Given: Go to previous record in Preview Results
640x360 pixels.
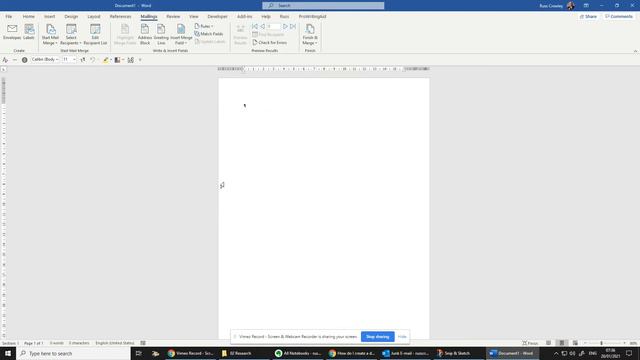Looking at the screenshot, I should [262, 26].
